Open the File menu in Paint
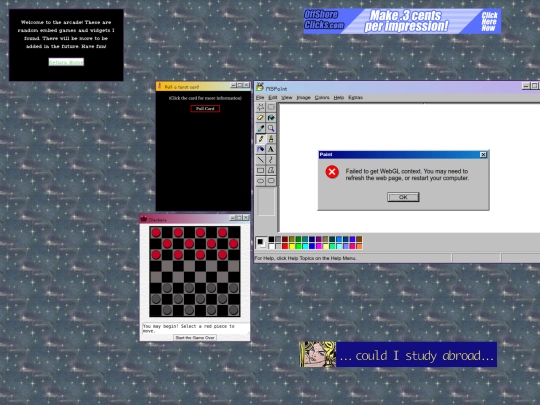 point(260,97)
